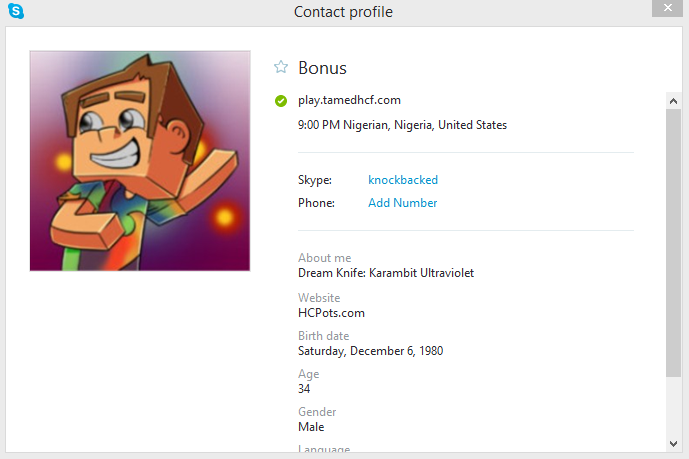Click the Add Number link
Image resolution: width=689 pixels, height=459 pixels.
[x=402, y=203]
